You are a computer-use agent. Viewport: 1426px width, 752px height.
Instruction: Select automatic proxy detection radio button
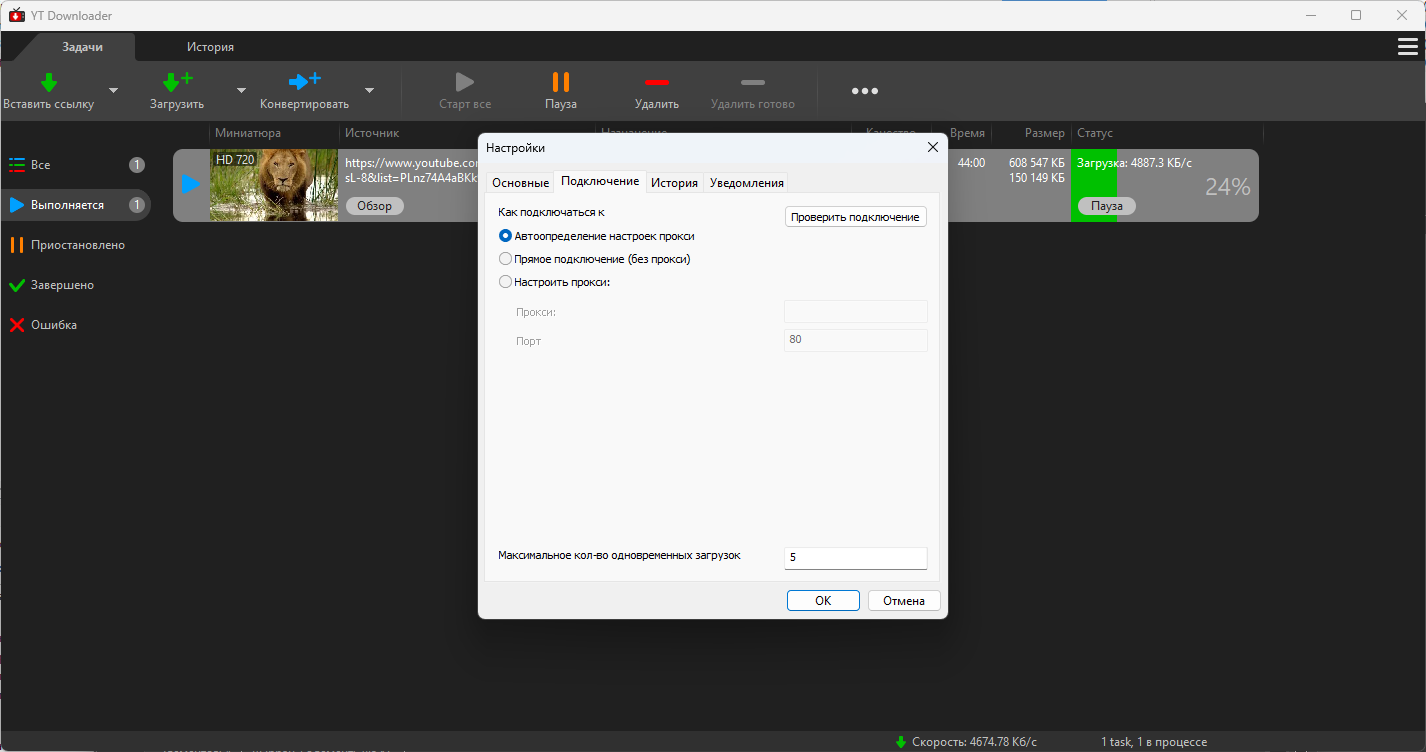tap(505, 236)
